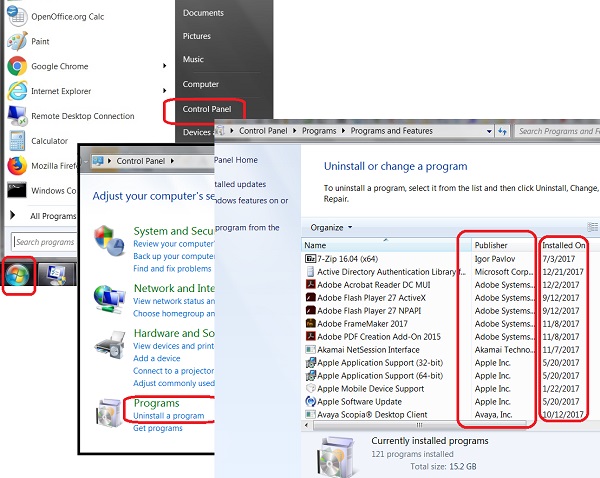Viewport: 600px width, 478px height.
Task: Select Apple Mobile Device Support icon
Action: 310,388
